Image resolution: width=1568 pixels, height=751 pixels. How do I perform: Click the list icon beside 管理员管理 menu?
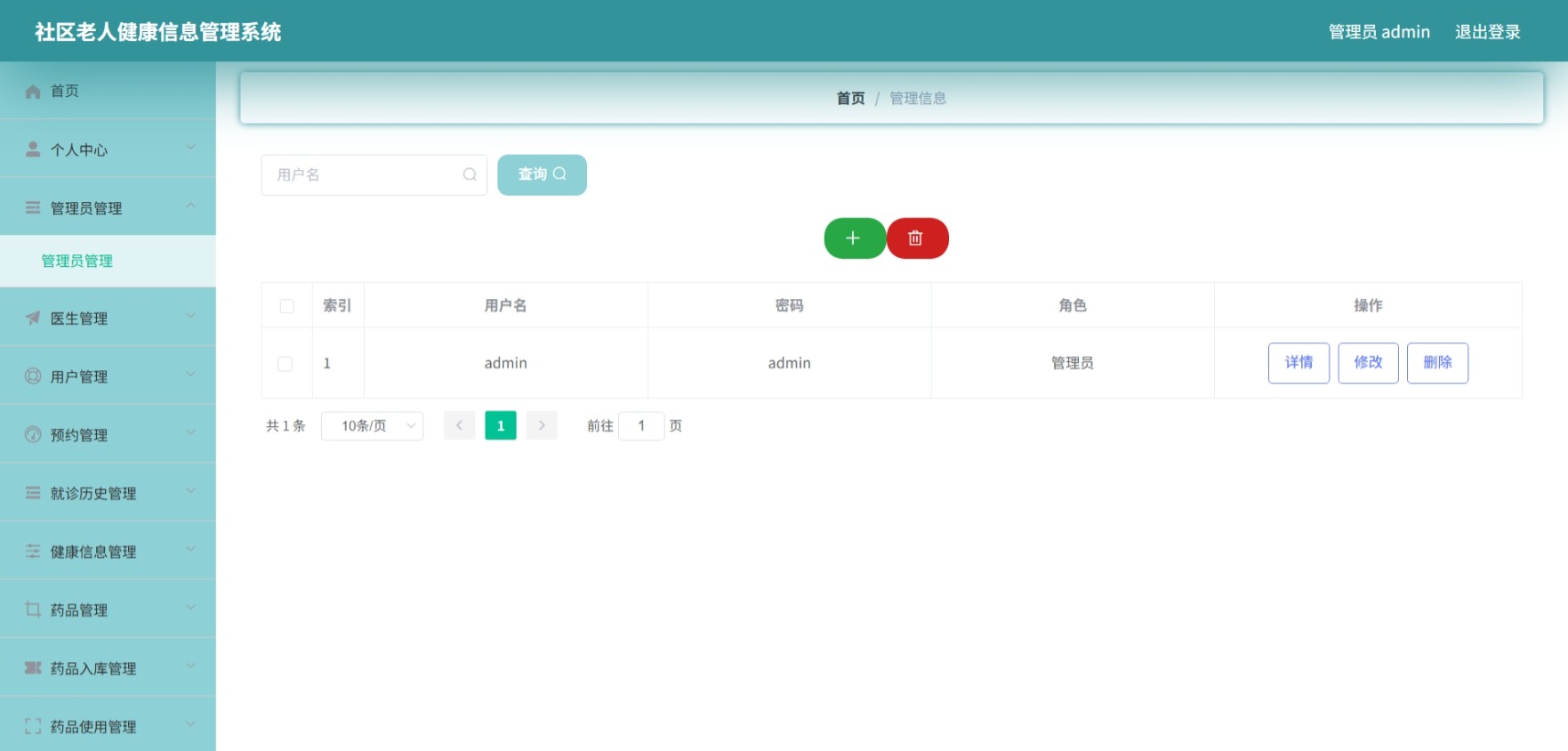click(x=33, y=207)
